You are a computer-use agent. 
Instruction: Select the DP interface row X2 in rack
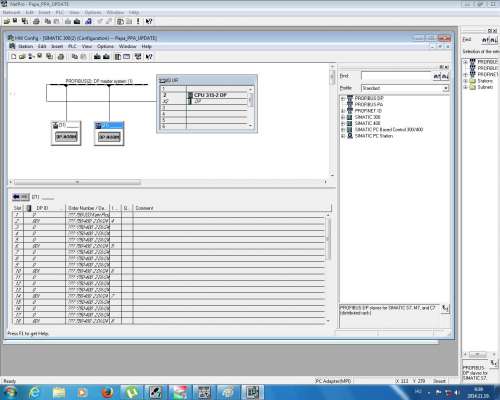click(204, 101)
